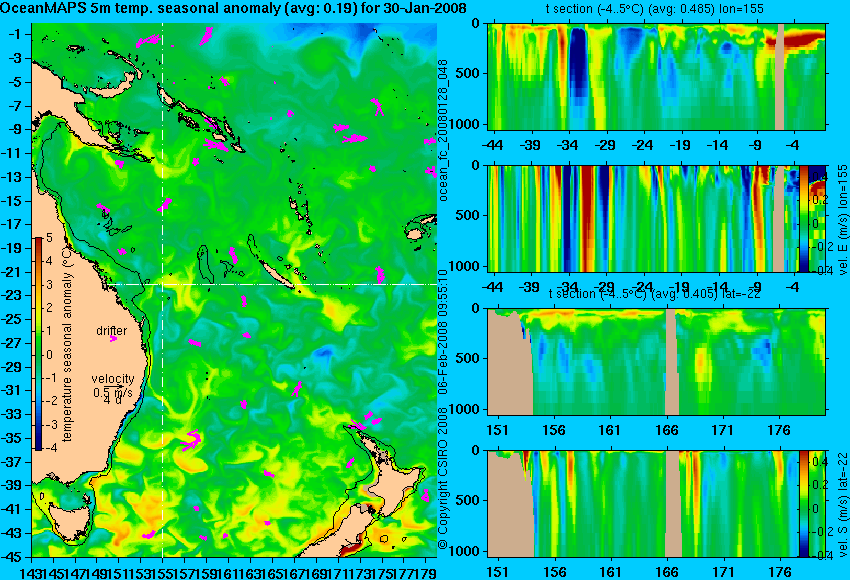Click the '-34' tick under the lon=155 temperature section
Viewport: 850px width, 580px height.
(x=569, y=145)
